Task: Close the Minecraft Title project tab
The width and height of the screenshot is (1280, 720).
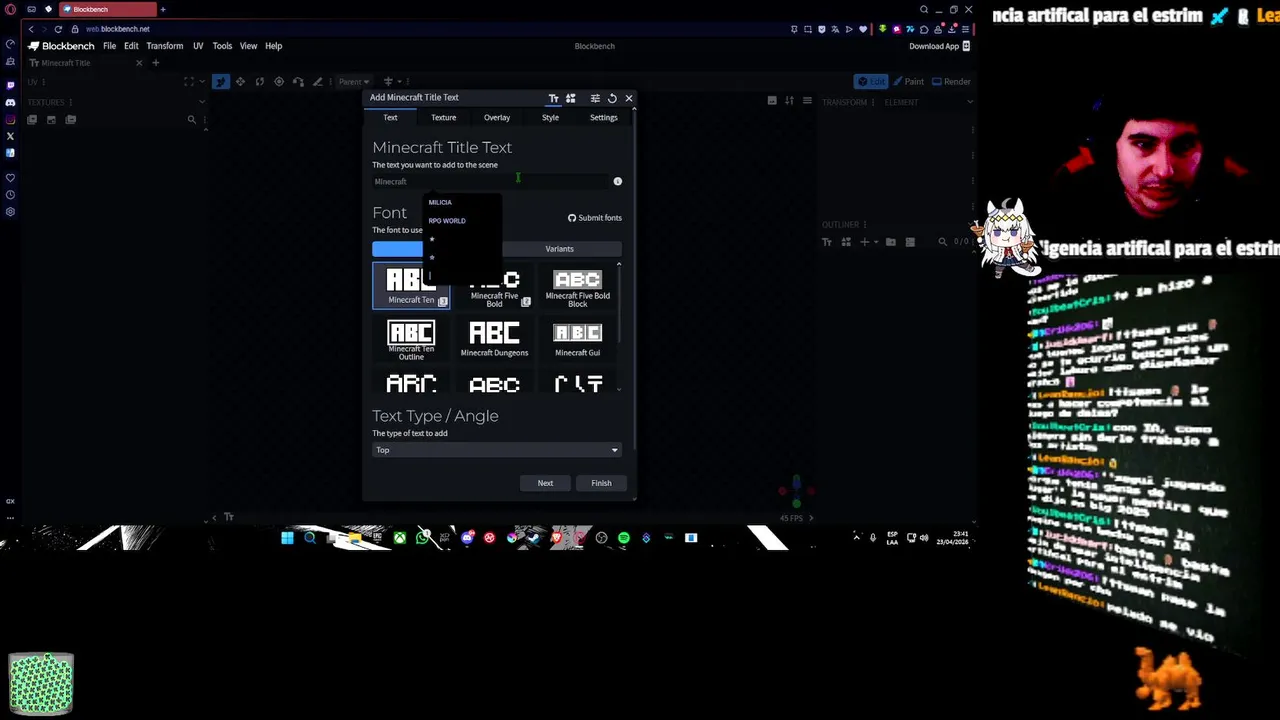Action: (139, 63)
